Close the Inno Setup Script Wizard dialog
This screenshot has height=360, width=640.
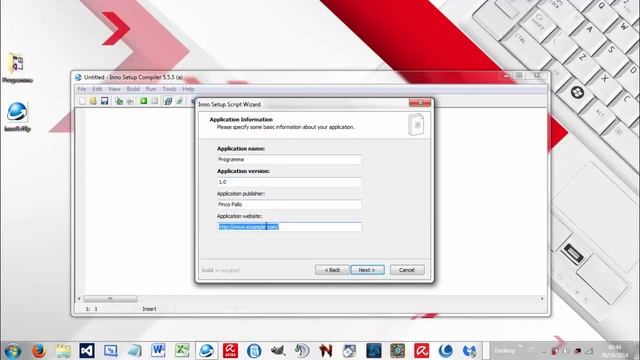tap(420, 102)
